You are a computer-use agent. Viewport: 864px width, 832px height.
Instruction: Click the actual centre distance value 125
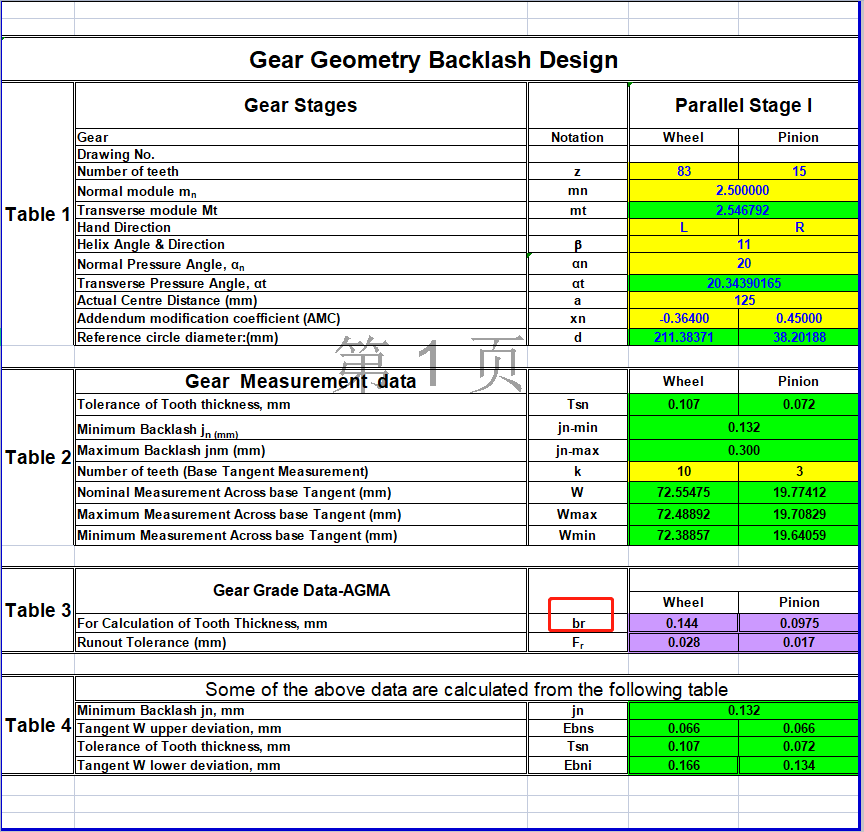(743, 300)
